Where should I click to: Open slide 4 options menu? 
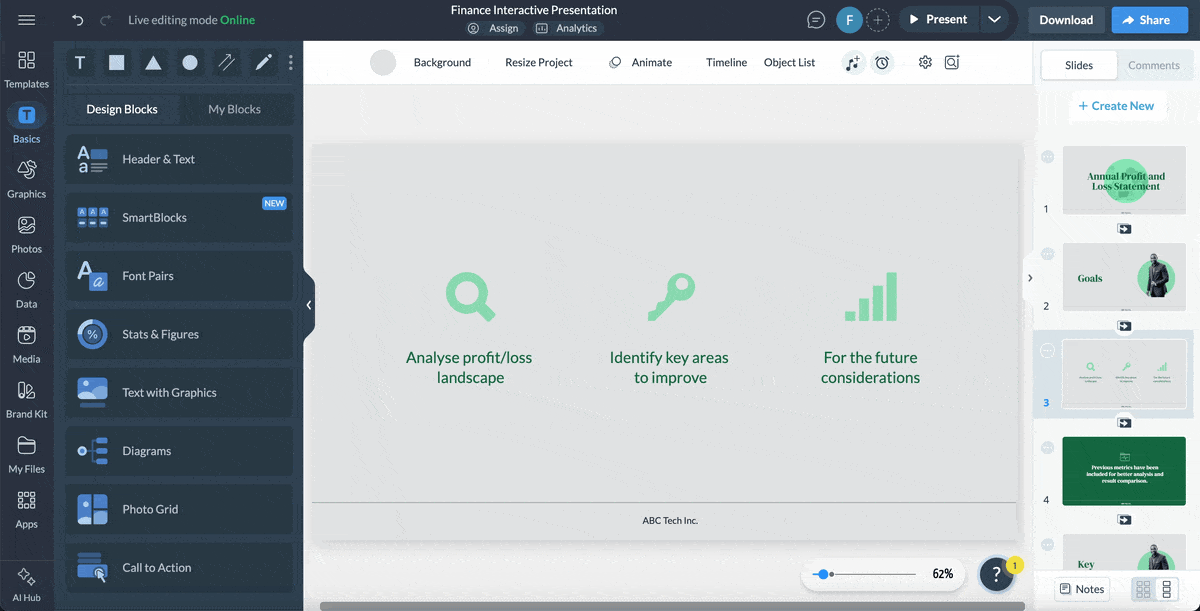pos(1047,447)
